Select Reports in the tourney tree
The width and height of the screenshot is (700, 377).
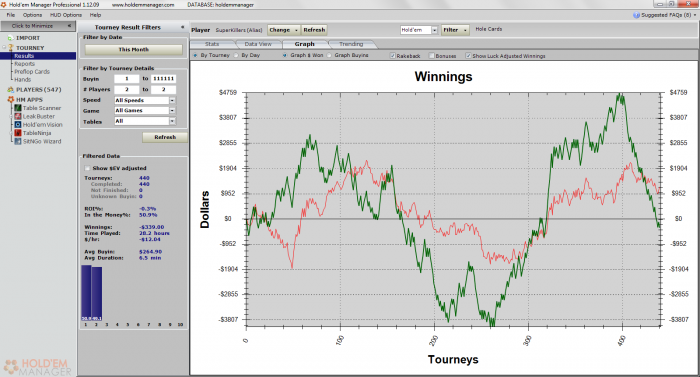pos(25,64)
